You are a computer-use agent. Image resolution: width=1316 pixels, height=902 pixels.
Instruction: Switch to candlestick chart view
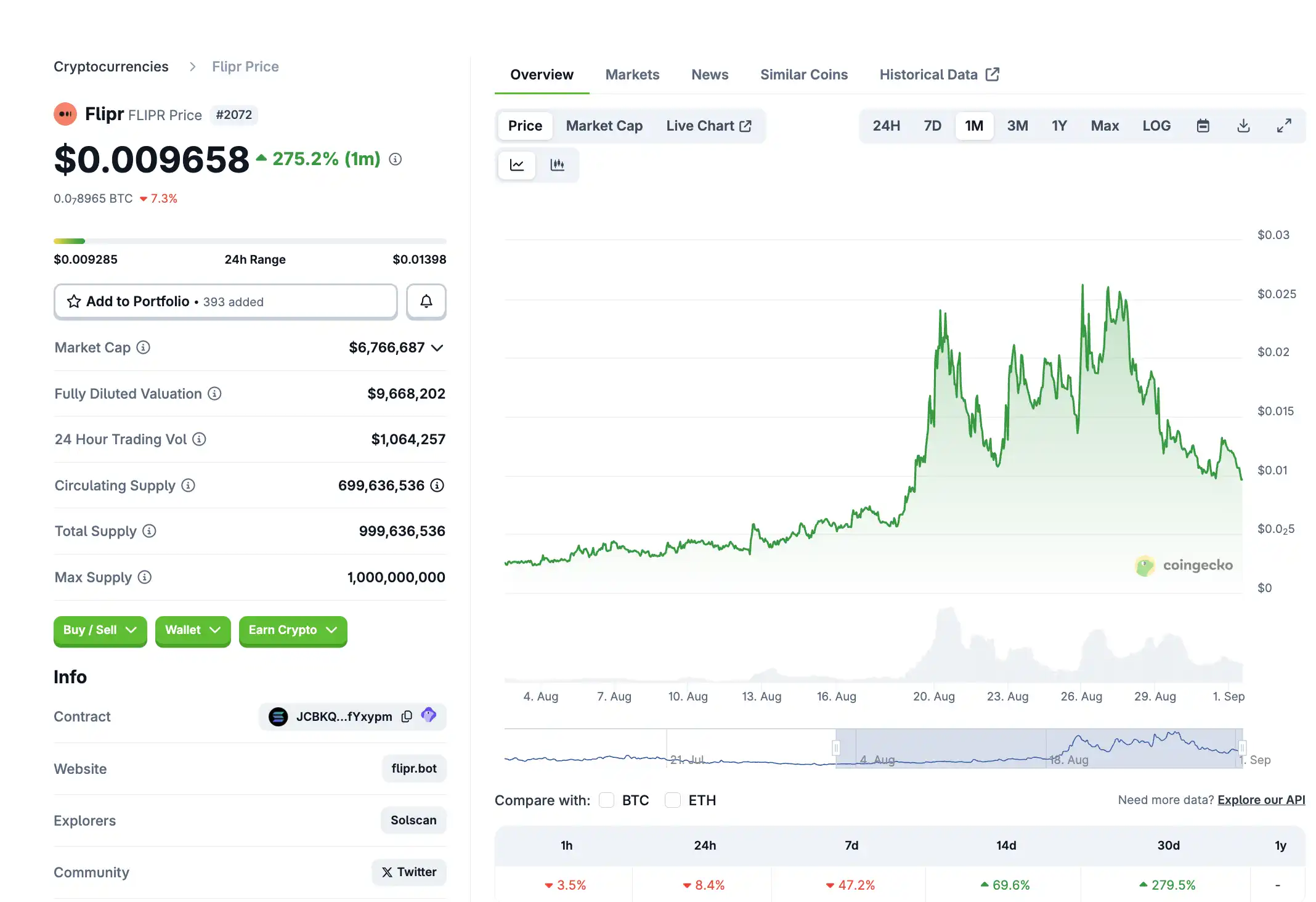coord(558,165)
